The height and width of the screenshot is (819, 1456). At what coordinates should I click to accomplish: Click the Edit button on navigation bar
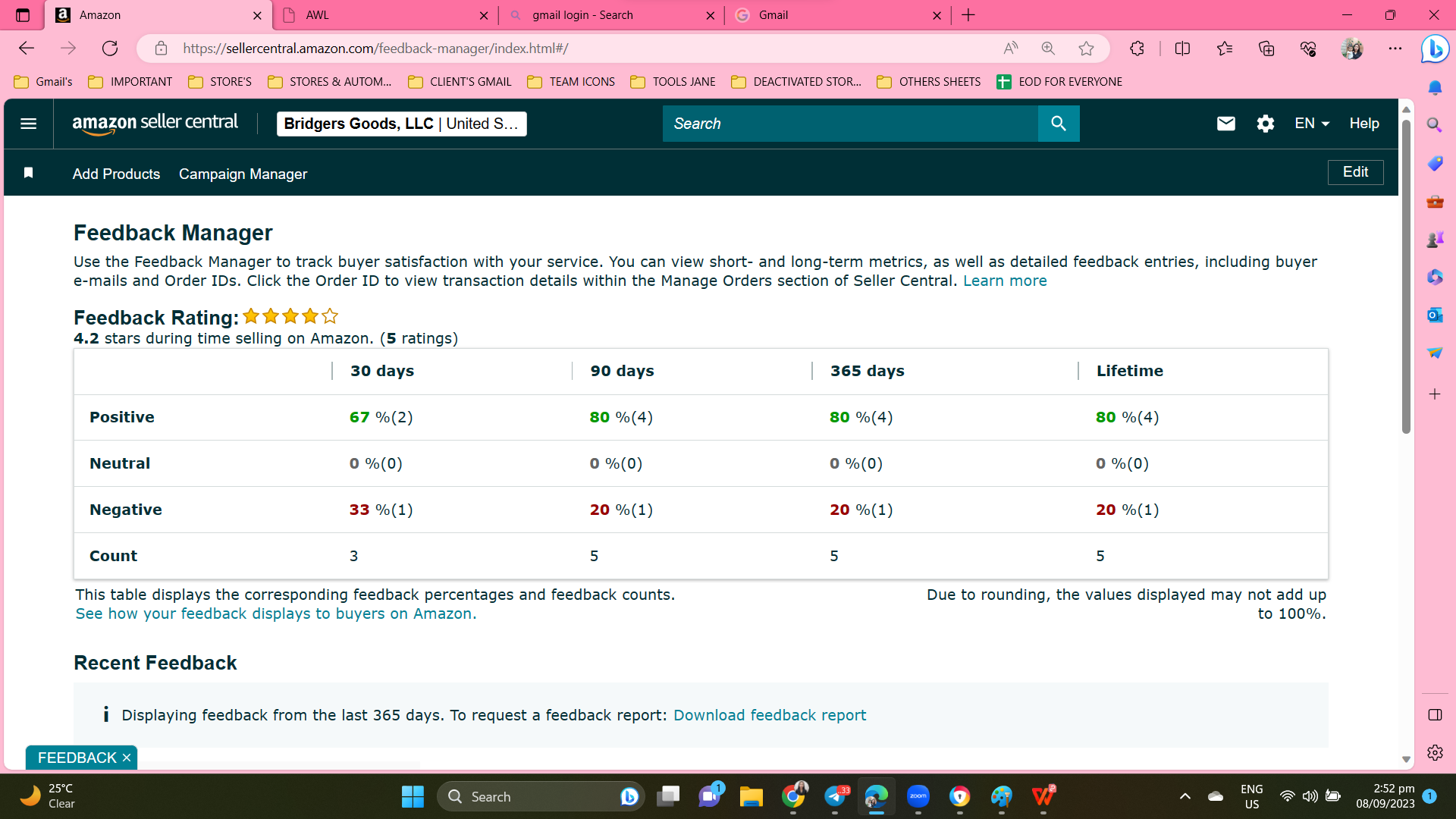[x=1355, y=172]
